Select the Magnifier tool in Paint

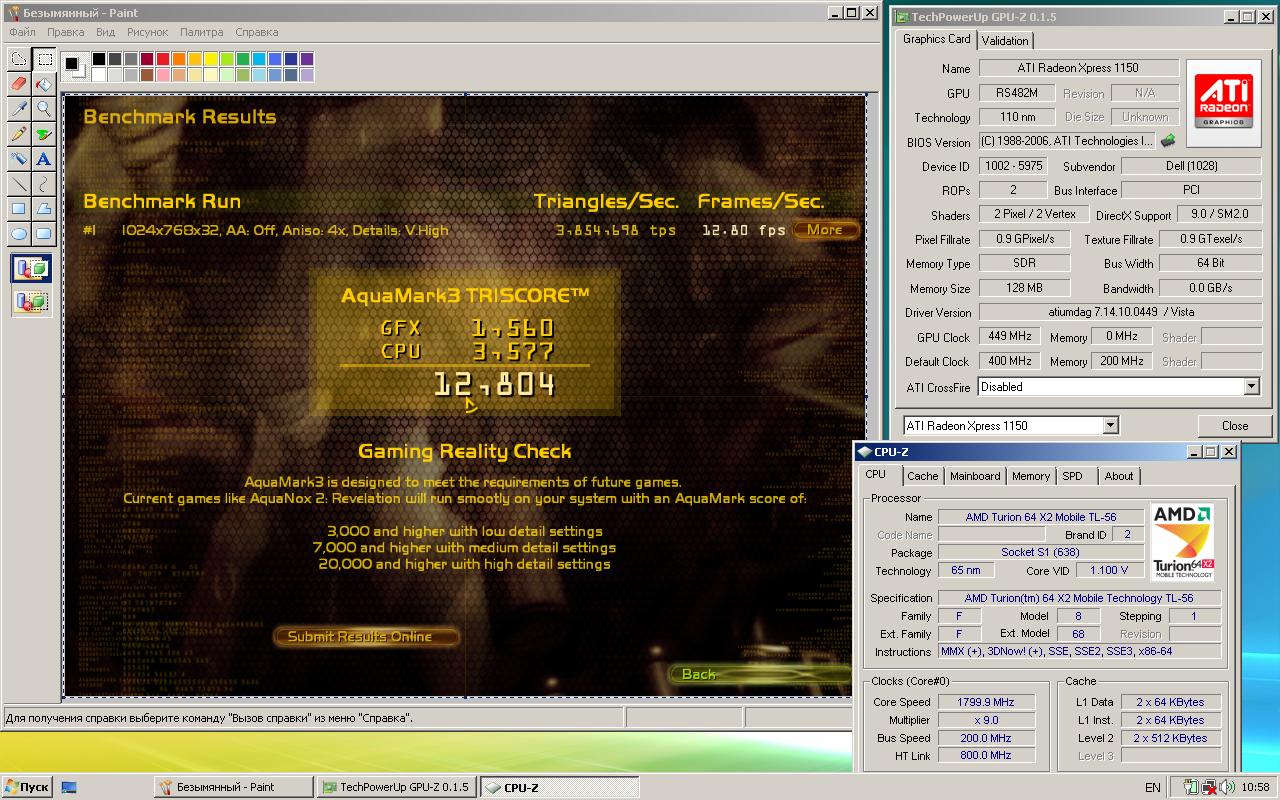click(44, 109)
